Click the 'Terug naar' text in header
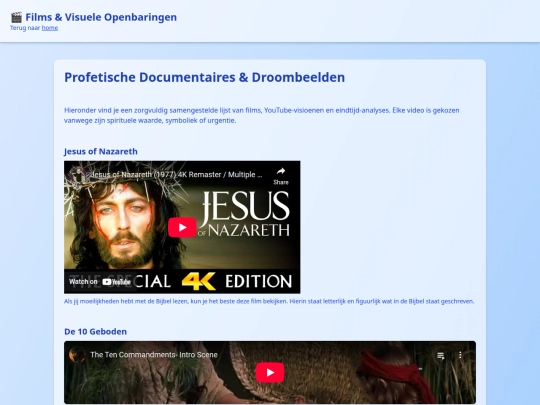 pyautogui.click(x=25, y=28)
